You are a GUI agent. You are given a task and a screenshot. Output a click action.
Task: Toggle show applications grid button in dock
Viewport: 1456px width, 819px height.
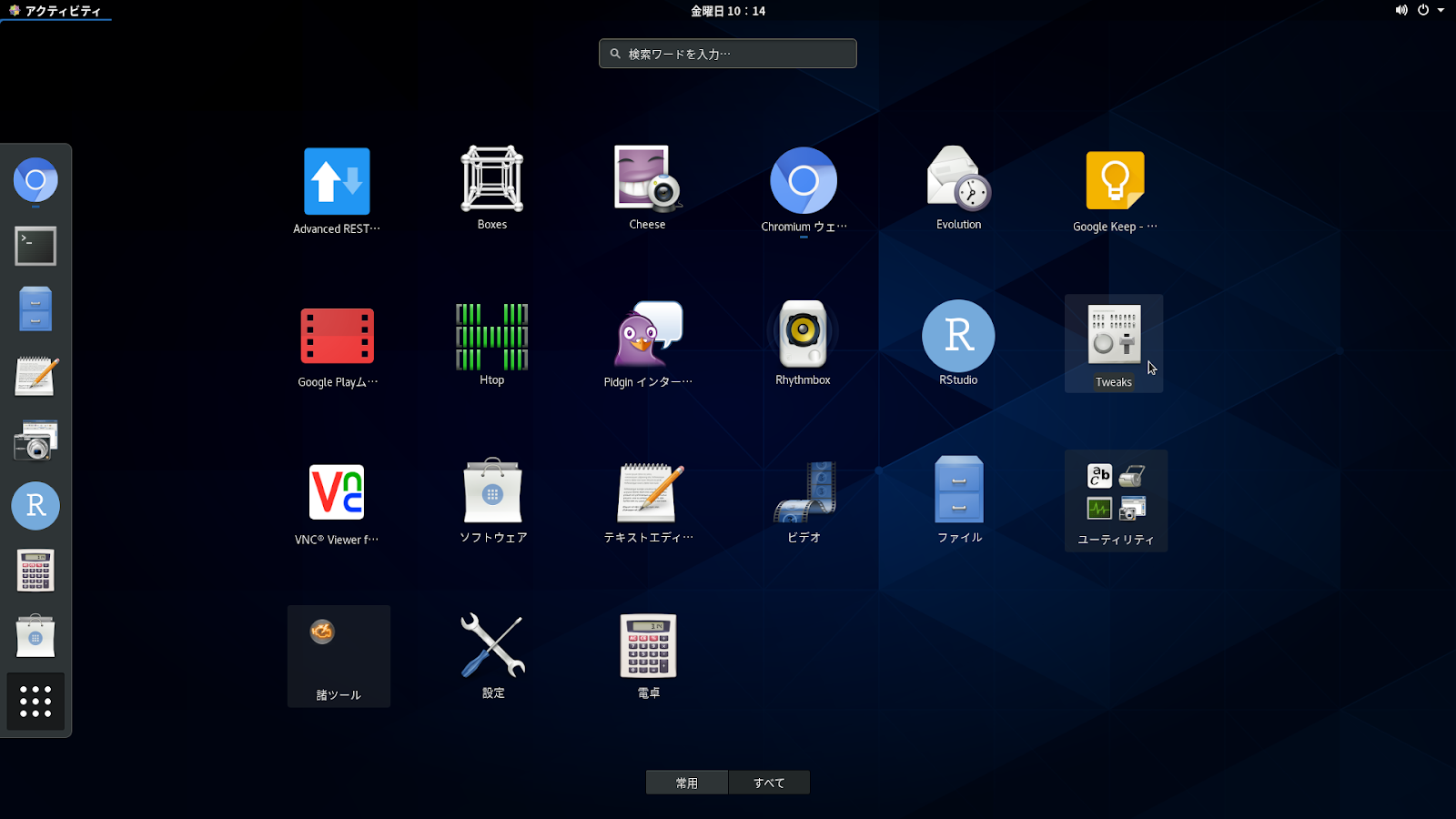tap(35, 701)
